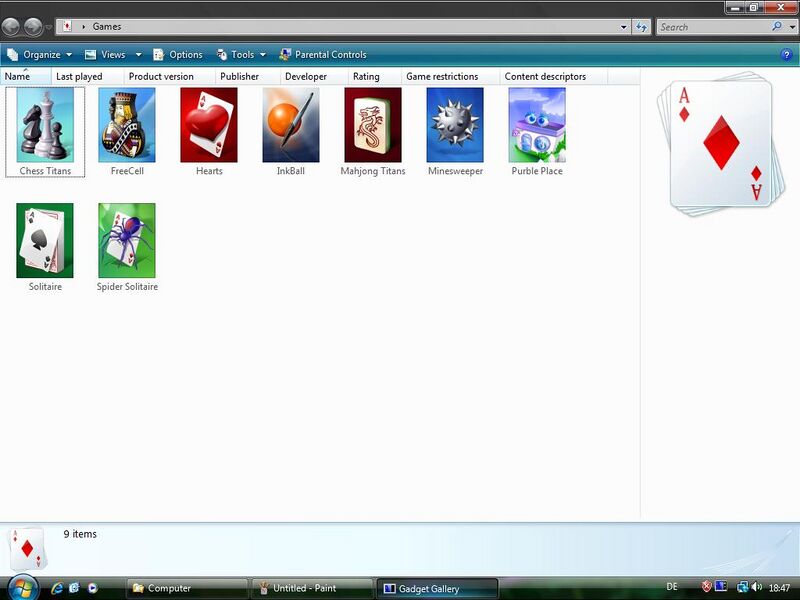The width and height of the screenshot is (800, 600).
Task: Click the Views button
Action: (106, 55)
